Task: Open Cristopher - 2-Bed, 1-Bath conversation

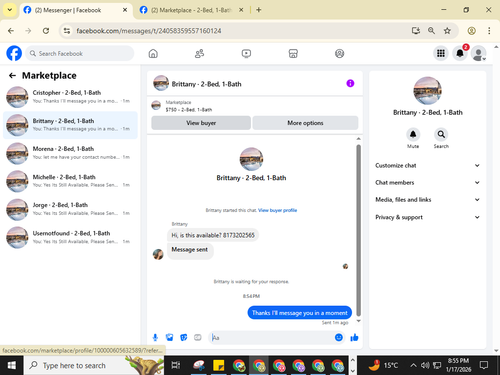Action: [70, 97]
